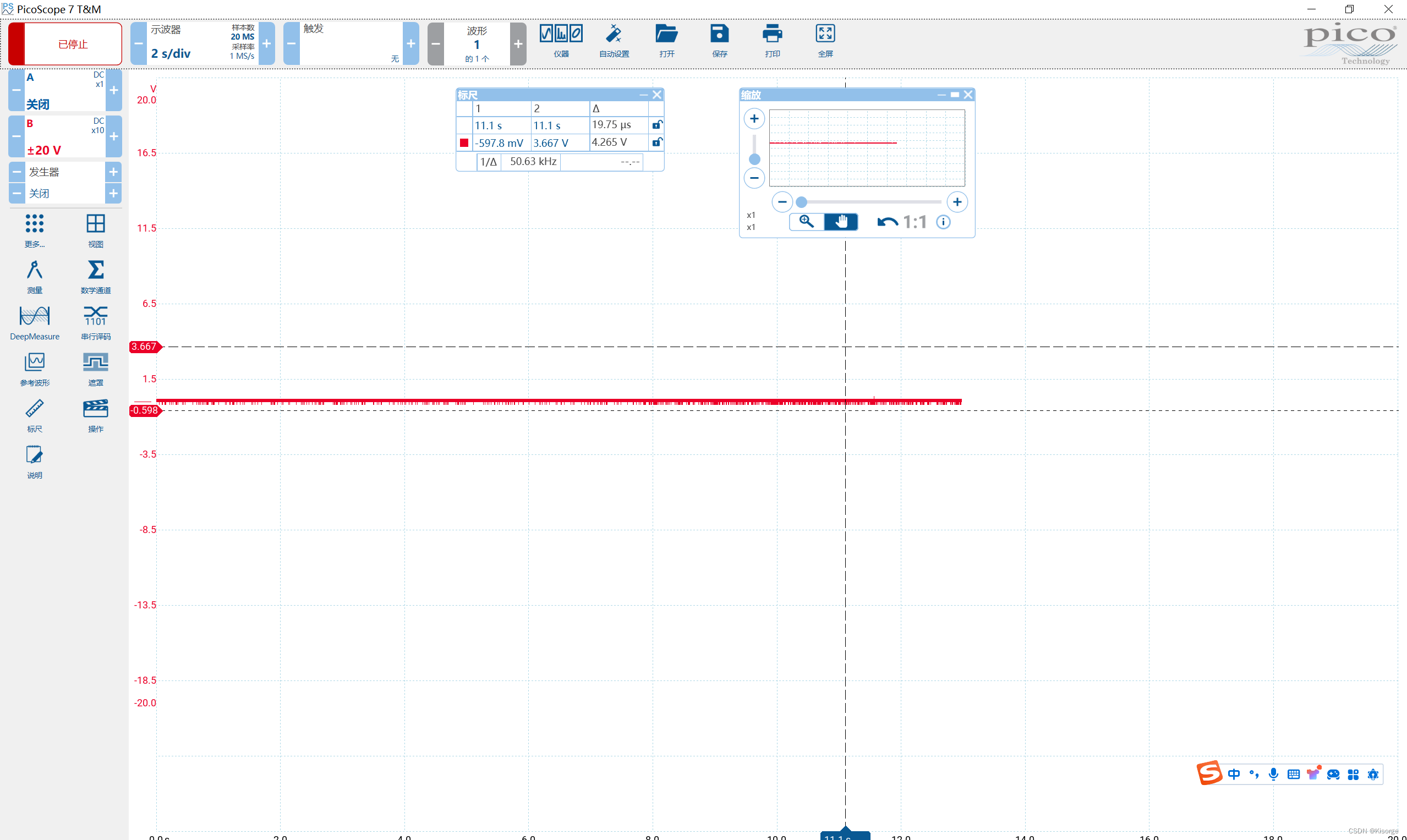Go to the next waveform buffer
Image resolution: width=1407 pixels, height=840 pixels.
(x=518, y=43)
